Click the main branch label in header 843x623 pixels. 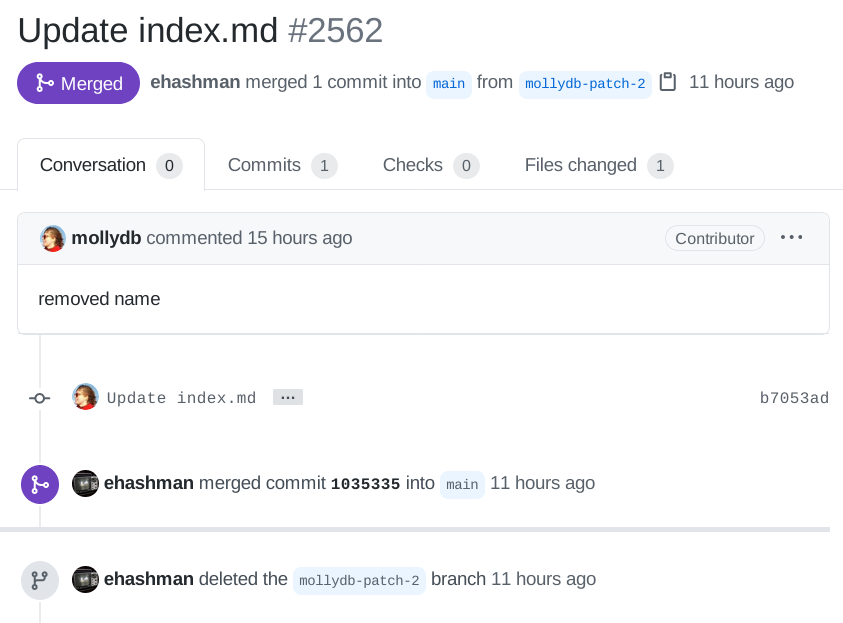click(x=449, y=84)
